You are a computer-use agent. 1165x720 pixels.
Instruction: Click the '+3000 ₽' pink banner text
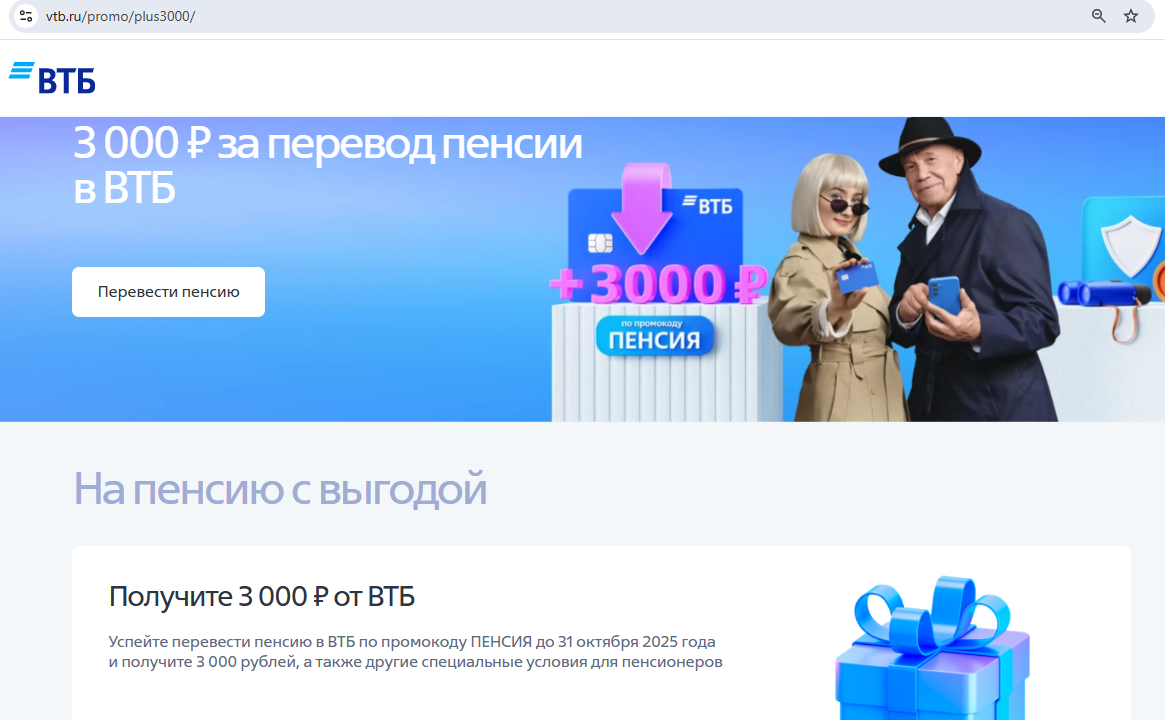658,284
